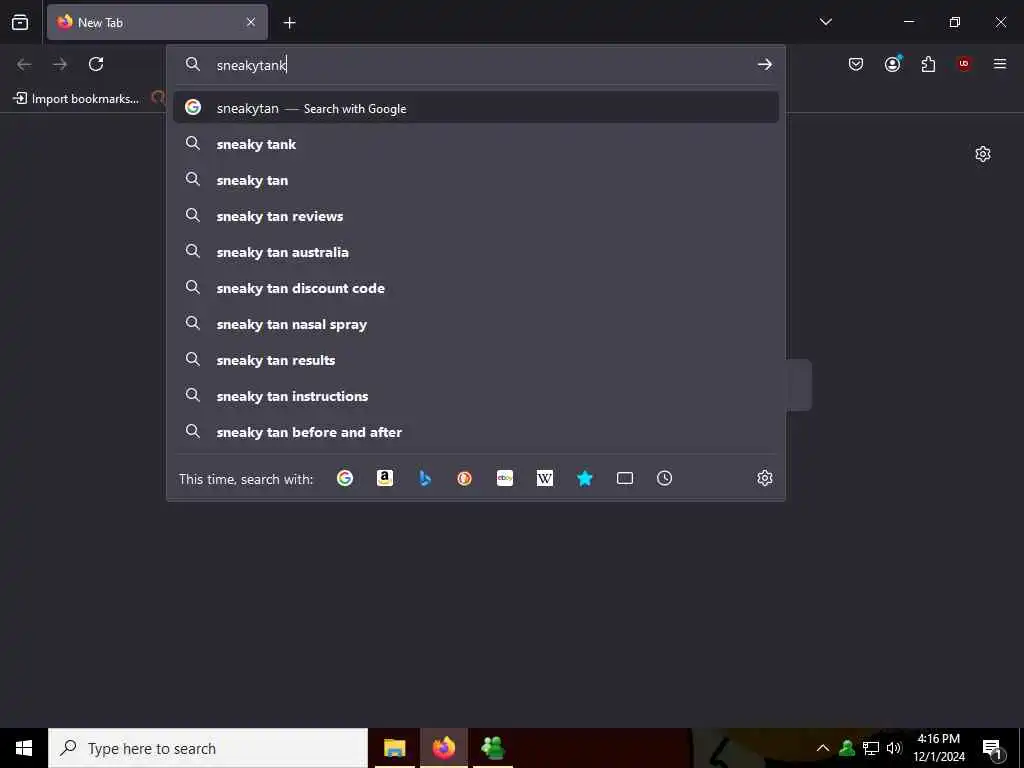Open the list all tabs chevron

click(x=825, y=22)
